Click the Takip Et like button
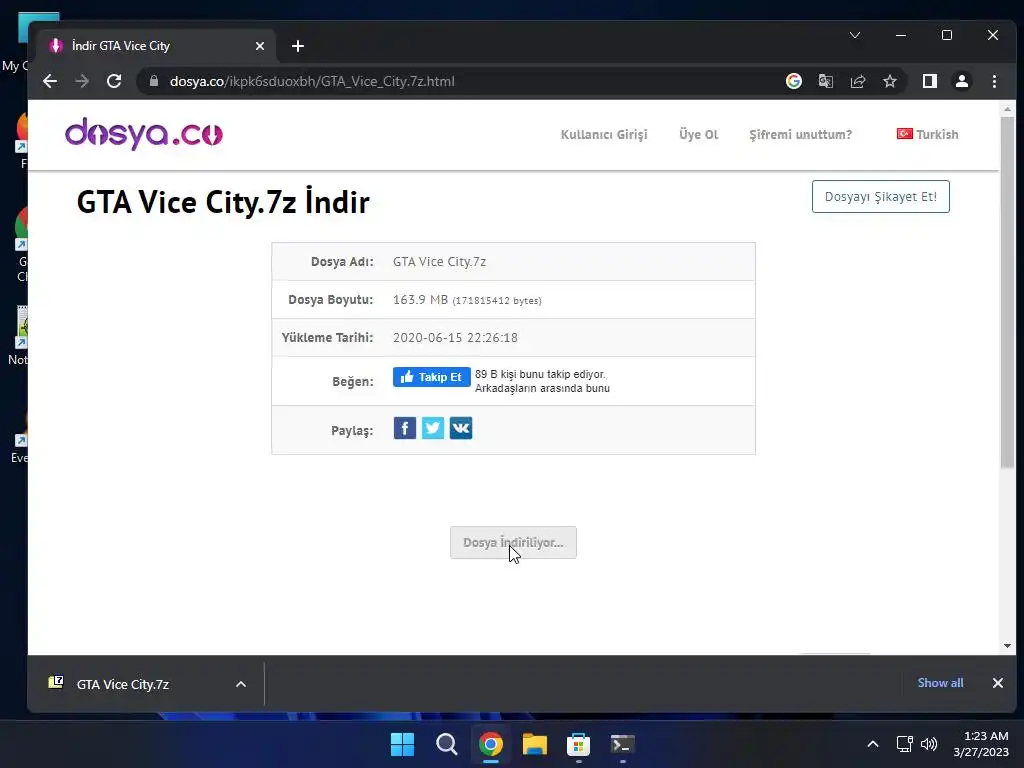The image size is (1024, 768). pyautogui.click(x=432, y=377)
